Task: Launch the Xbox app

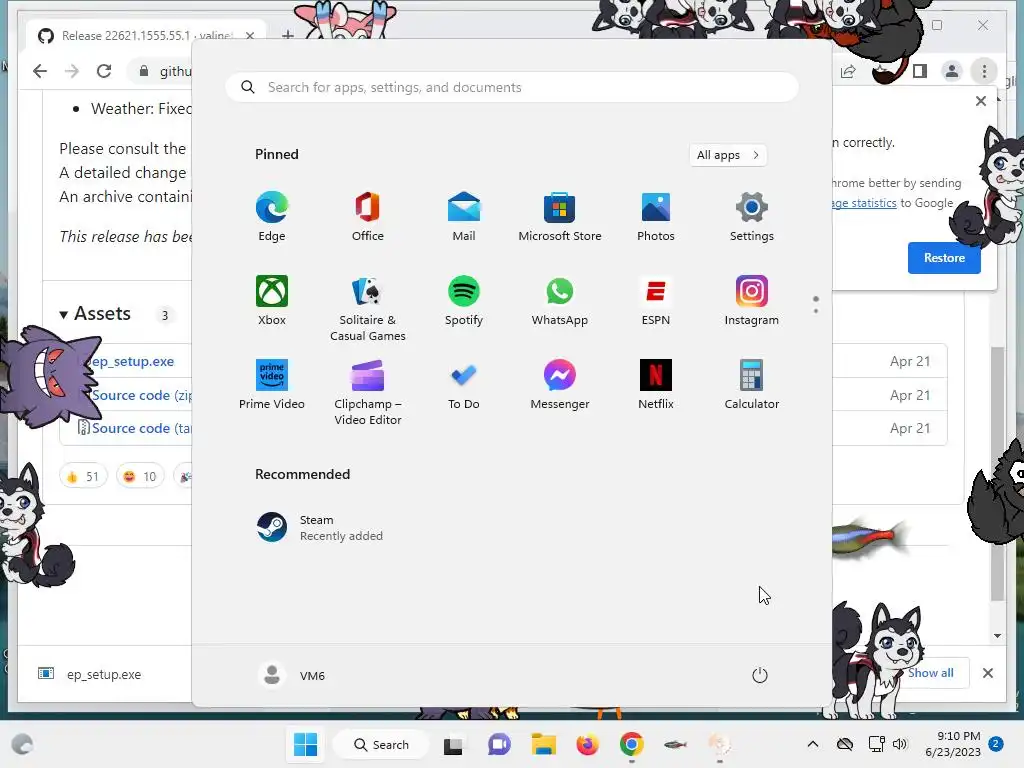Action: click(272, 301)
